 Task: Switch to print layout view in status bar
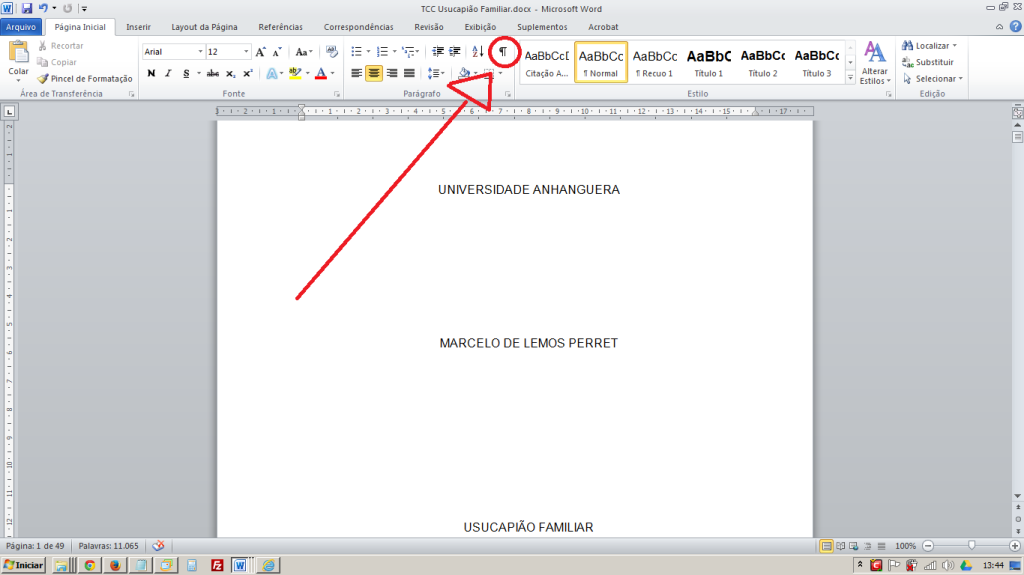(x=826, y=546)
